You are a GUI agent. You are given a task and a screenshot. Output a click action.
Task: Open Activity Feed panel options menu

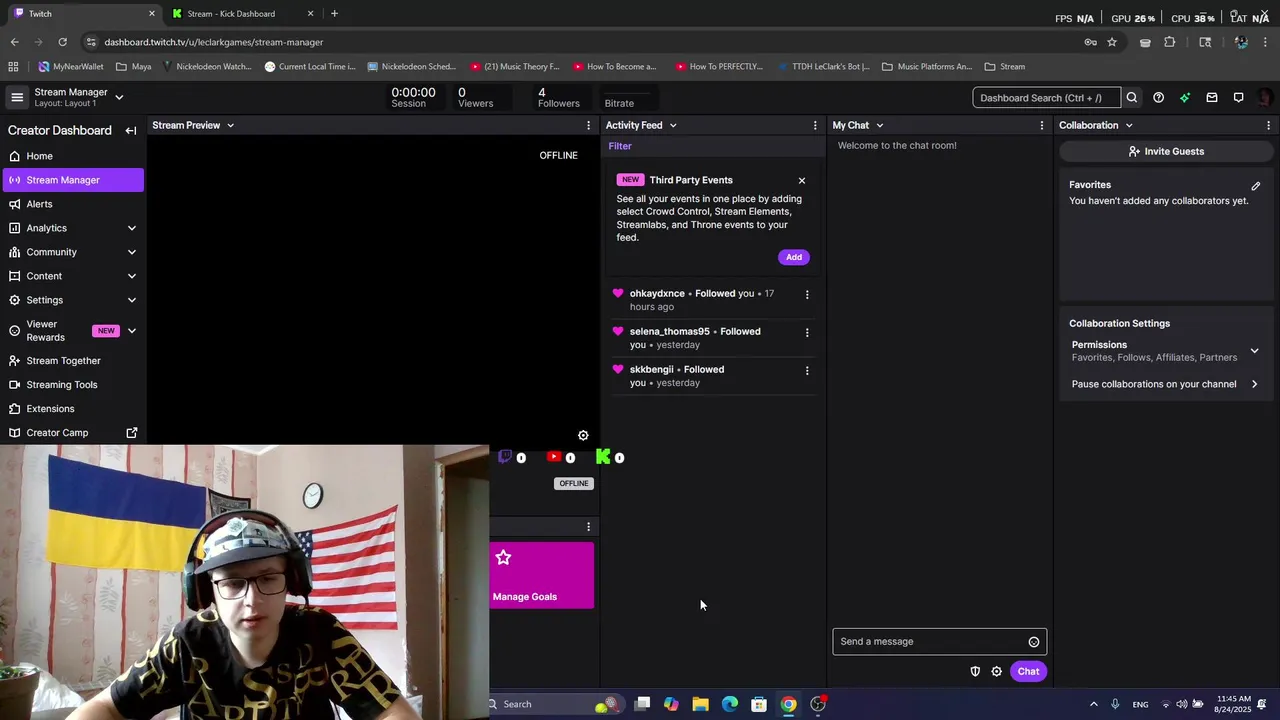815,125
